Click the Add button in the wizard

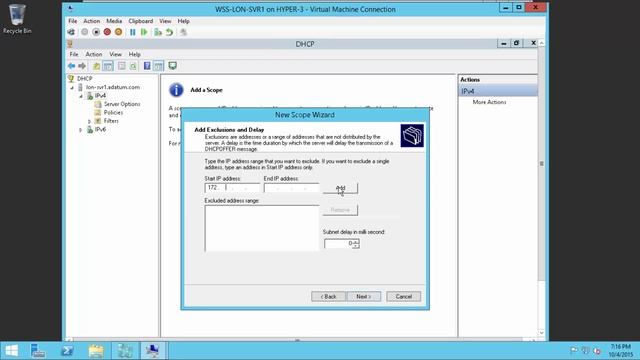pyautogui.click(x=340, y=188)
